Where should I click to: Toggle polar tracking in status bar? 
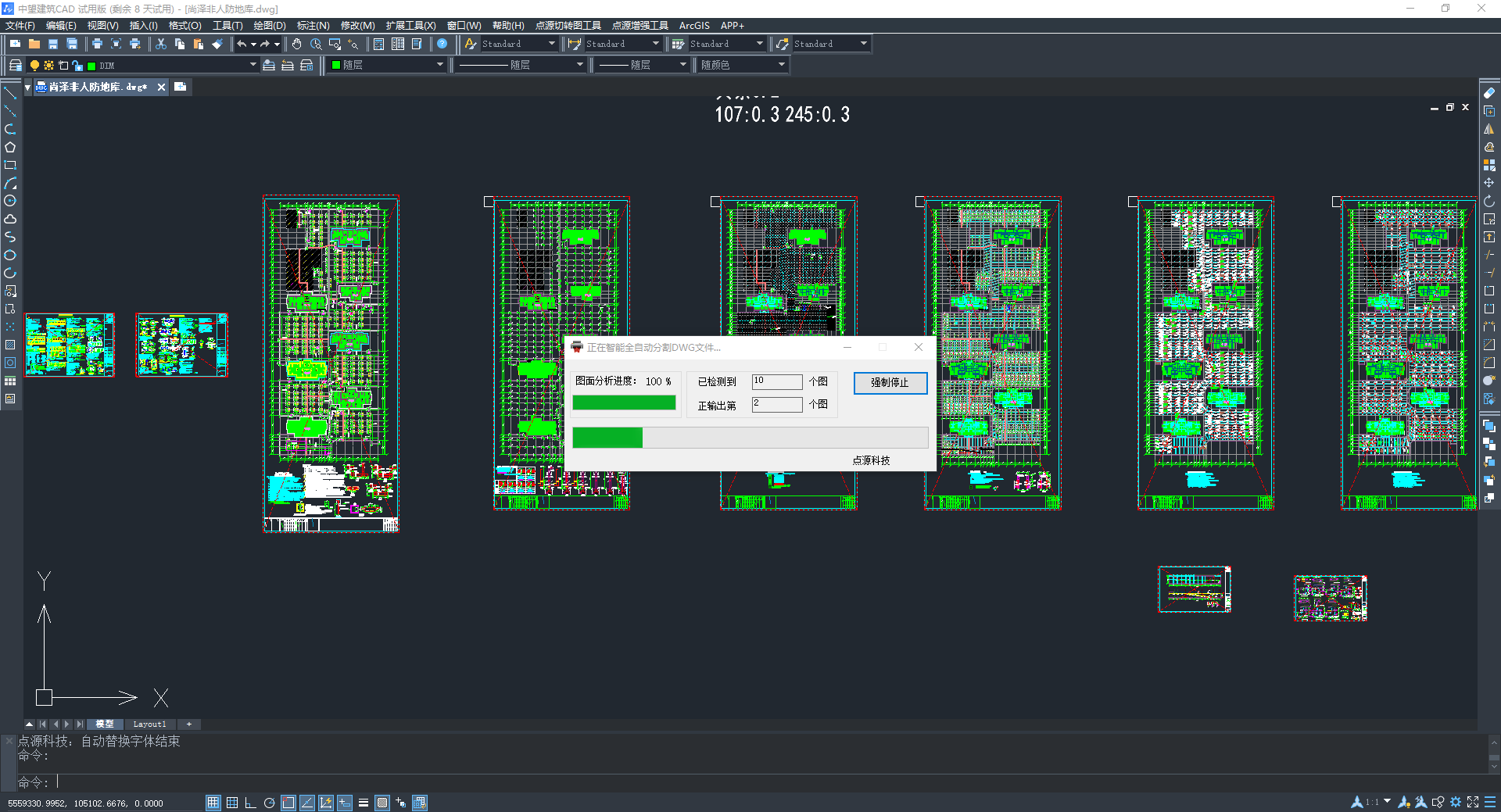click(269, 803)
